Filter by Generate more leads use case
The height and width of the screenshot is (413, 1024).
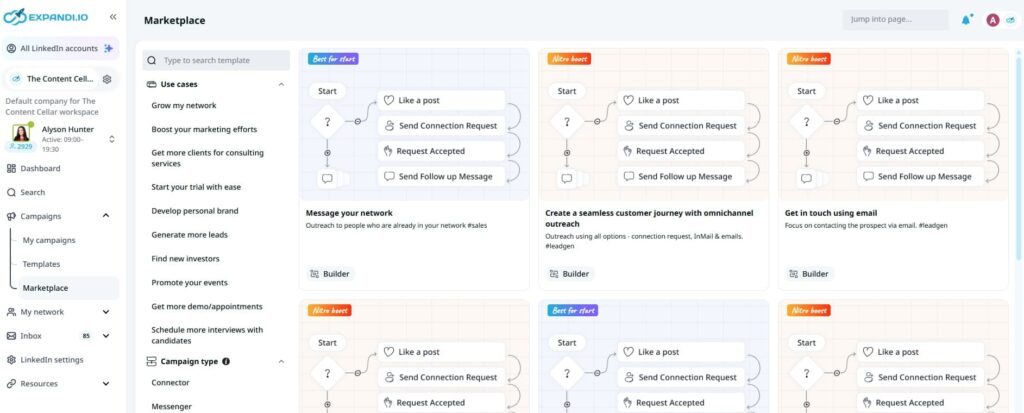[x=189, y=235]
